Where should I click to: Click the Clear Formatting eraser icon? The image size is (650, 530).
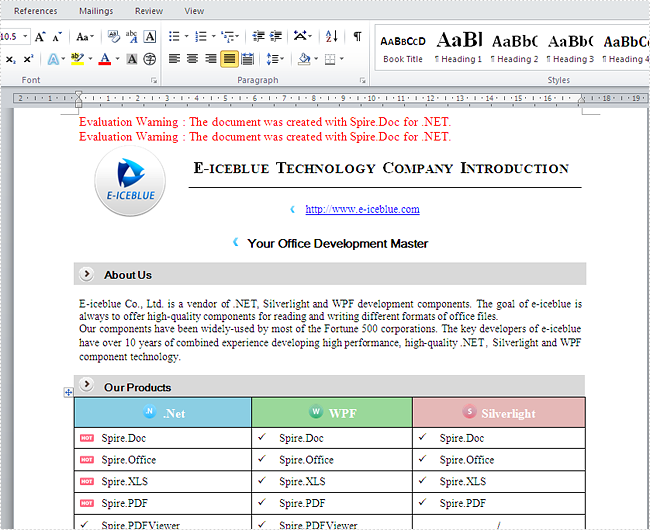114,36
